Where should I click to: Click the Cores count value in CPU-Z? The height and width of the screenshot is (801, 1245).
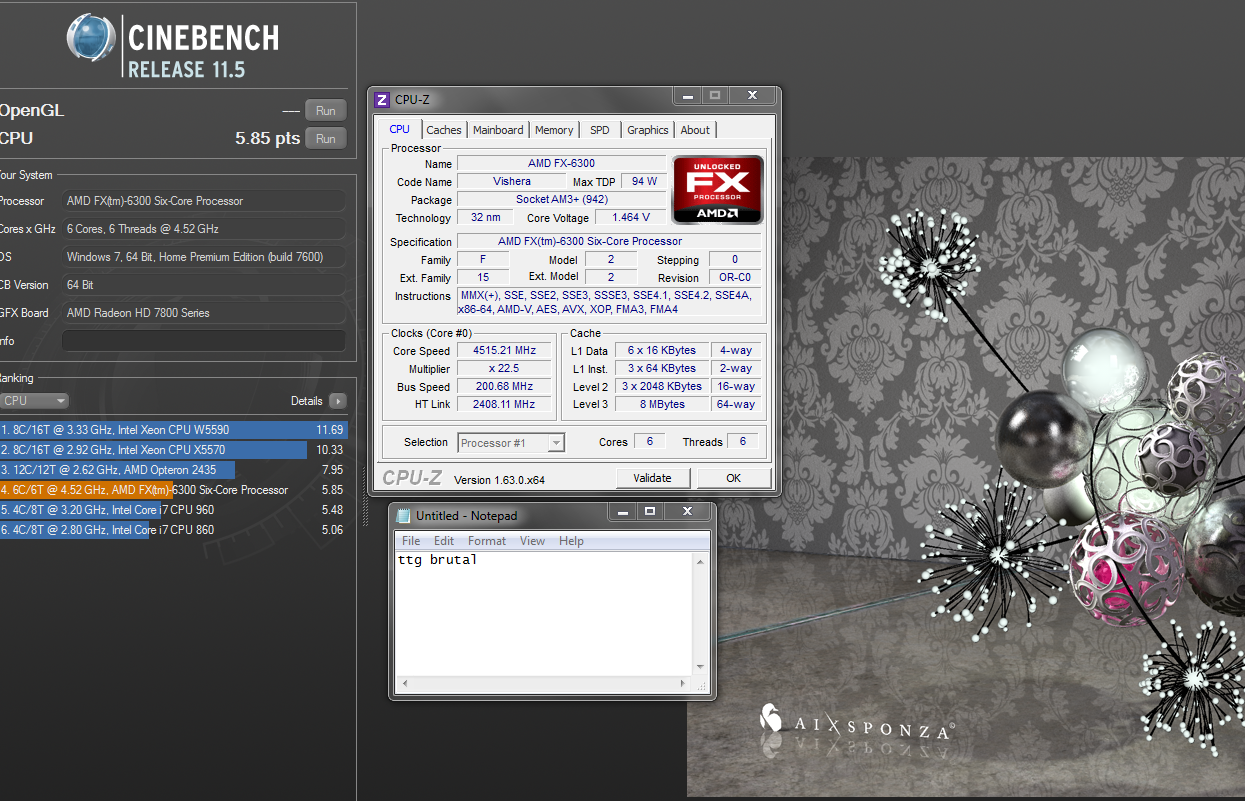649,442
